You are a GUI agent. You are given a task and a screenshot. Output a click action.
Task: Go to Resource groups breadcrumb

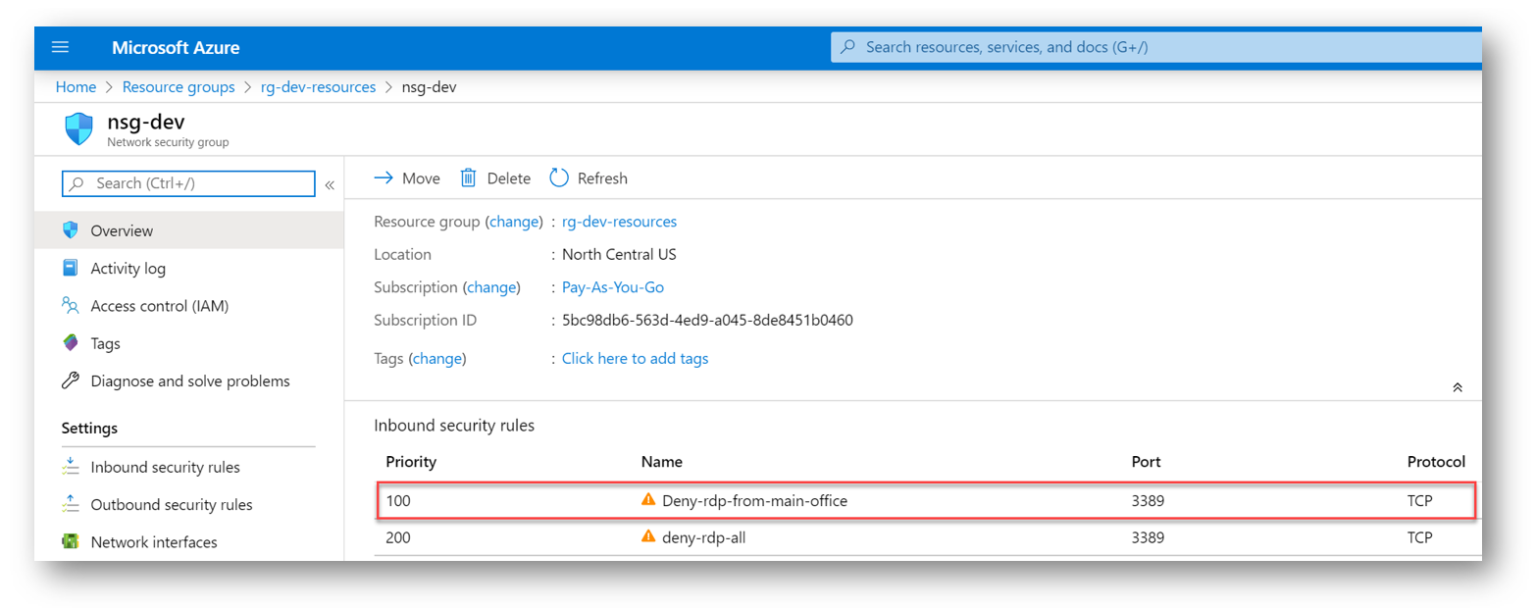pos(178,87)
